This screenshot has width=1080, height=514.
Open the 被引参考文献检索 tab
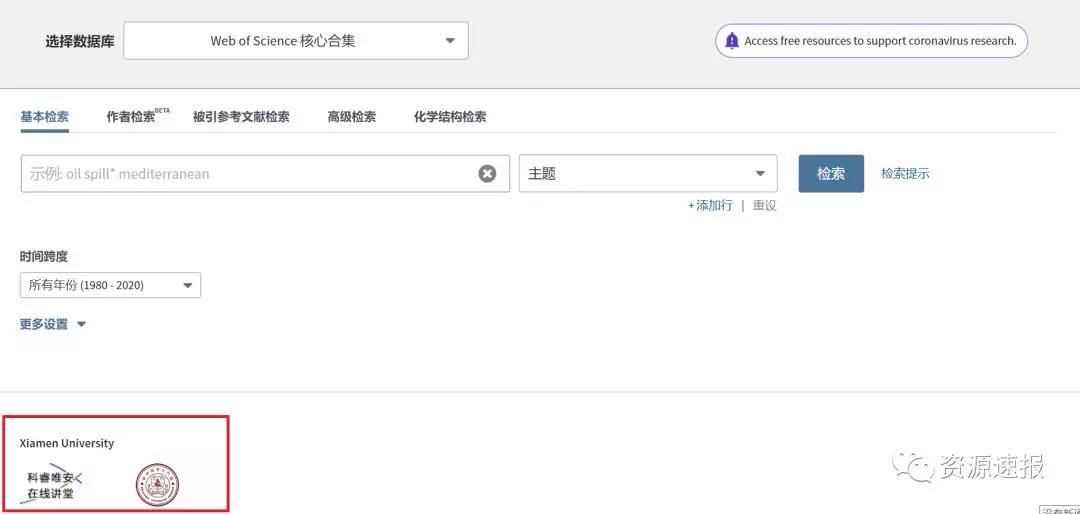point(241,117)
